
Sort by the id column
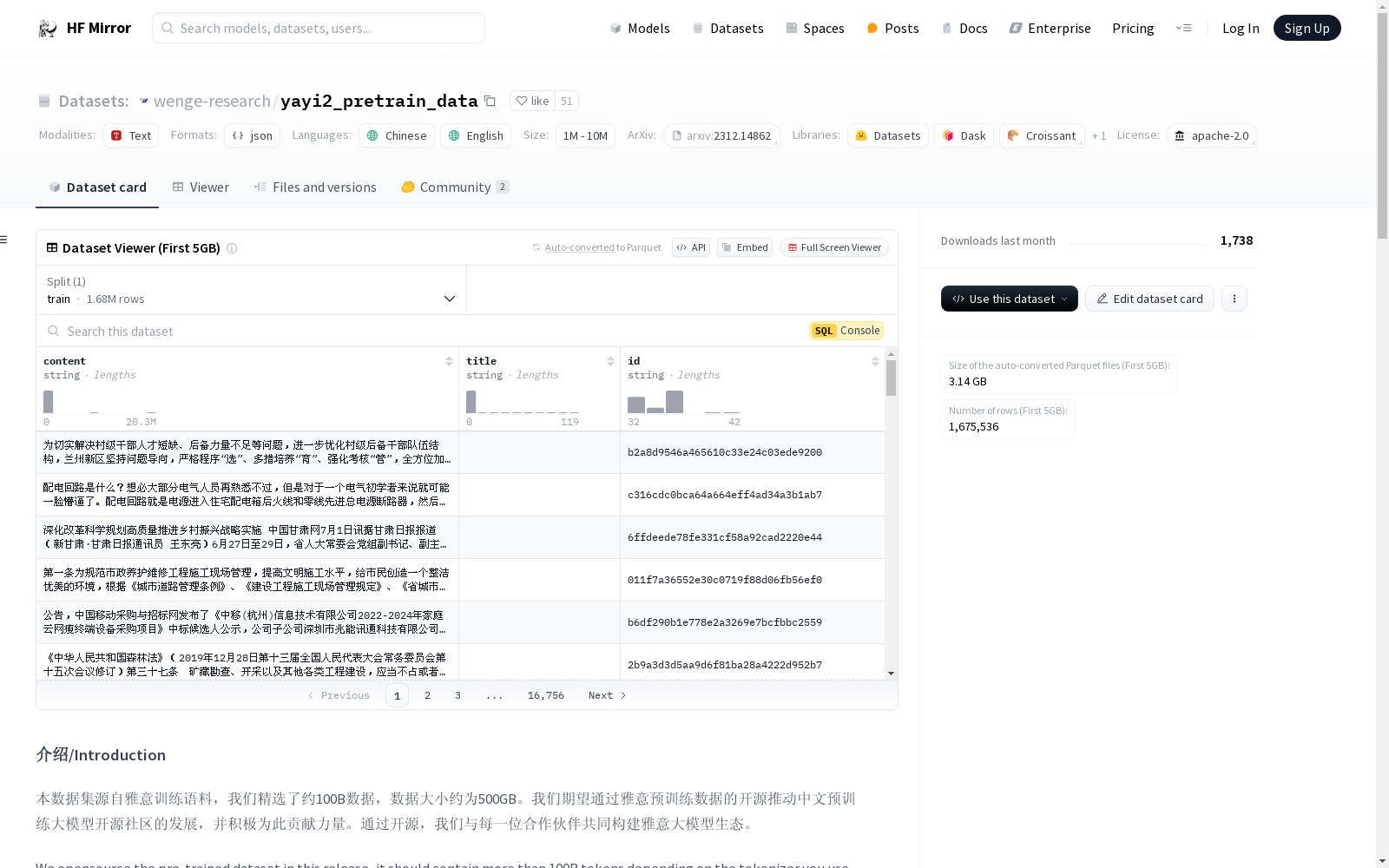click(875, 361)
